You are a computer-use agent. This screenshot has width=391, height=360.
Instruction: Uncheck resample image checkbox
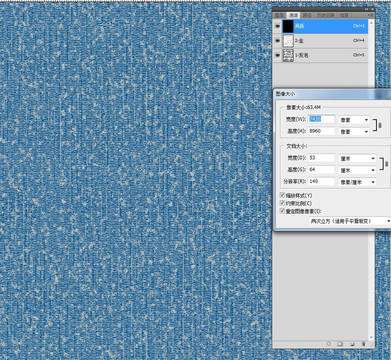point(282,211)
